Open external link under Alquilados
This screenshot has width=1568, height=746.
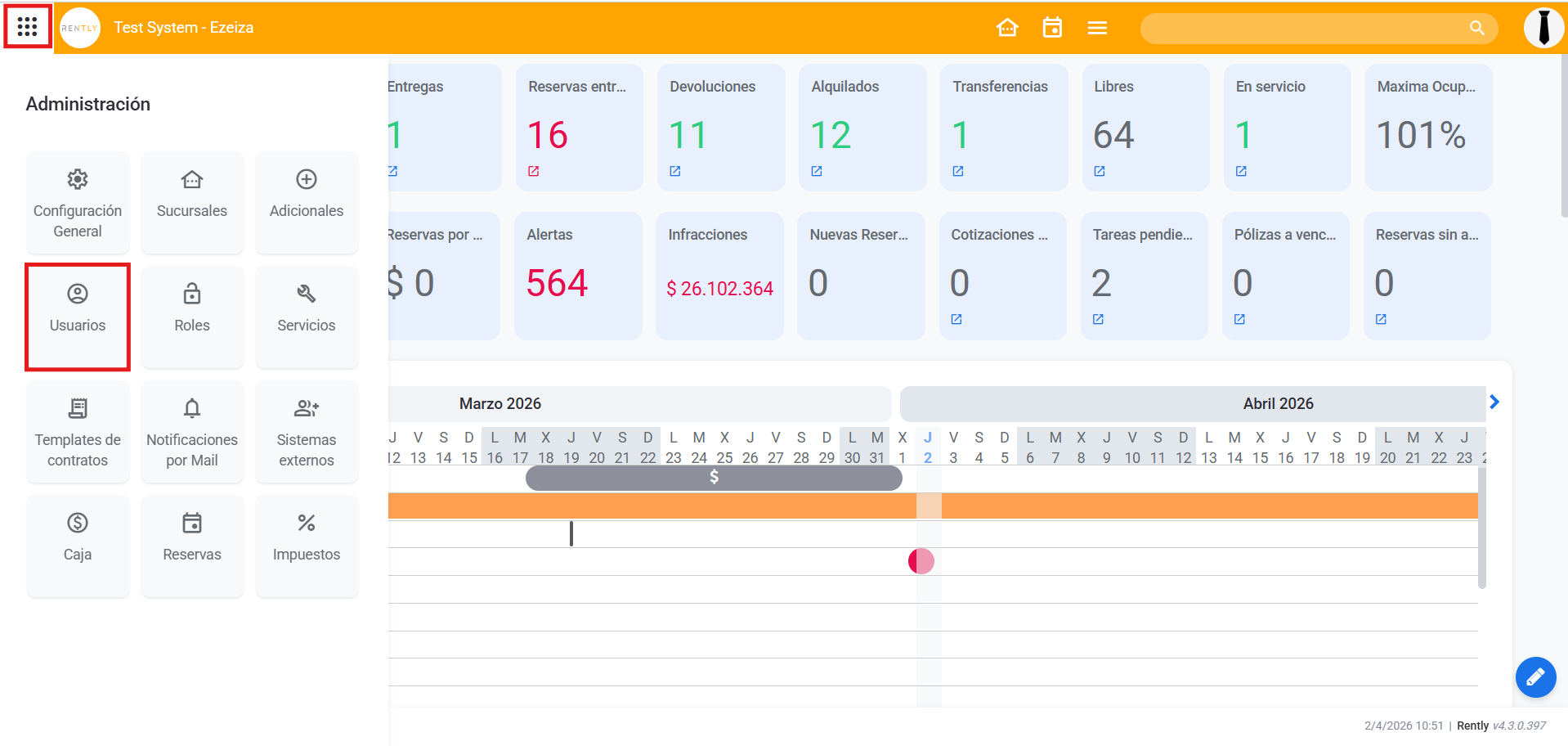pyautogui.click(x=817, y=171)
